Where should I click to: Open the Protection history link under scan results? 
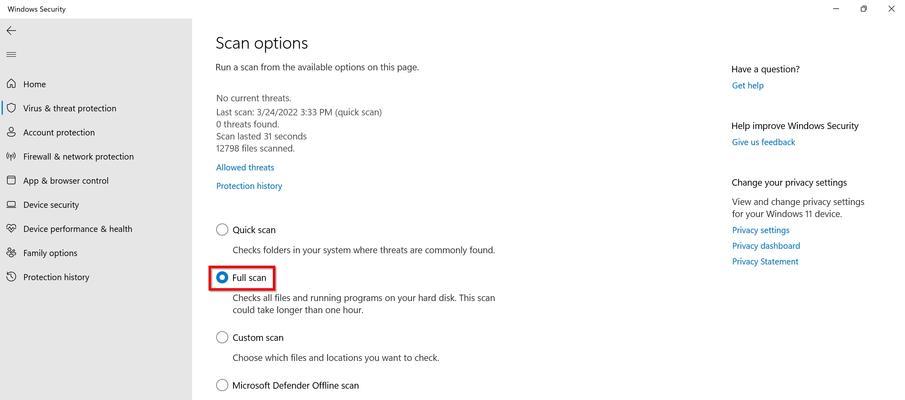249,186
